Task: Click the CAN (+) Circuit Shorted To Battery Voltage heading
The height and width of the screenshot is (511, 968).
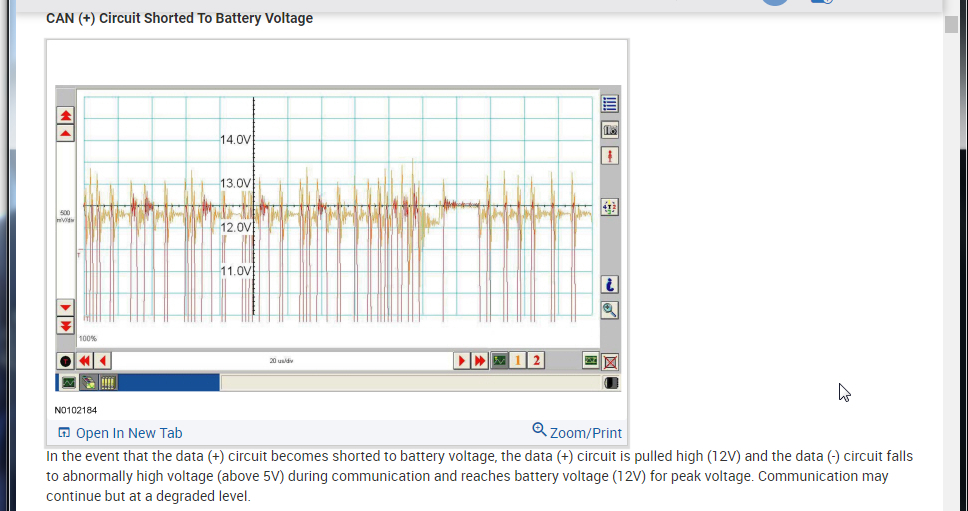Action: [x=180, y=19]
